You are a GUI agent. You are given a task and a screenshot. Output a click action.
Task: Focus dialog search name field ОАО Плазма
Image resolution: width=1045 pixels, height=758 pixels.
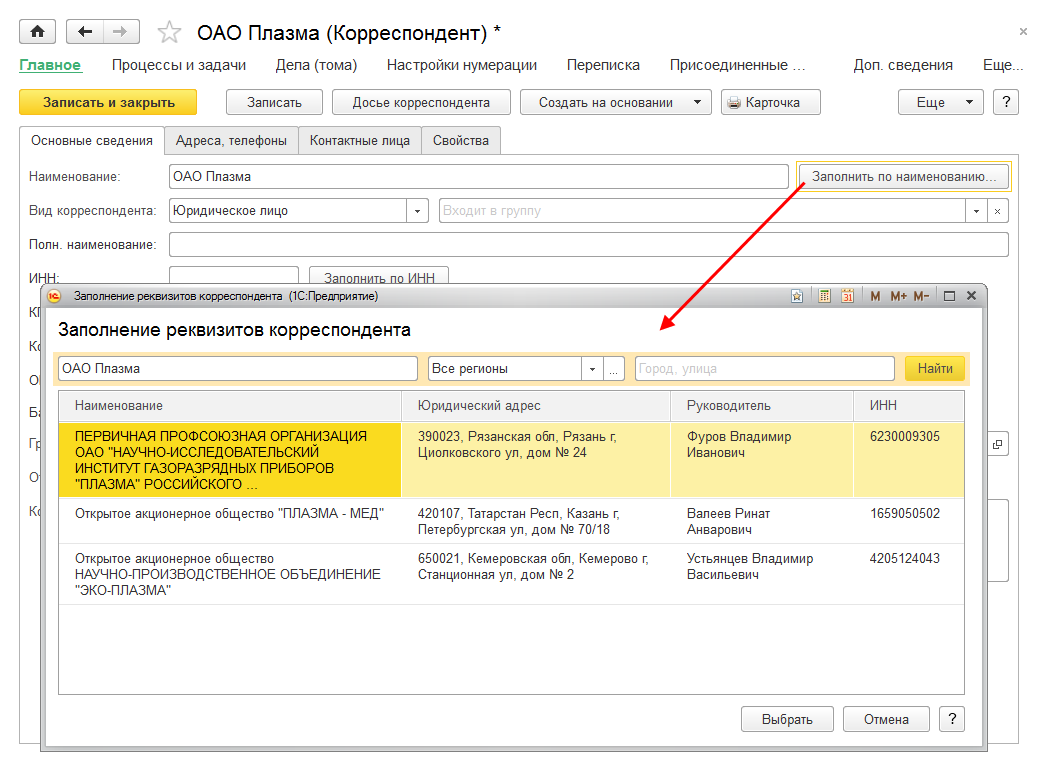pos(238,369)
